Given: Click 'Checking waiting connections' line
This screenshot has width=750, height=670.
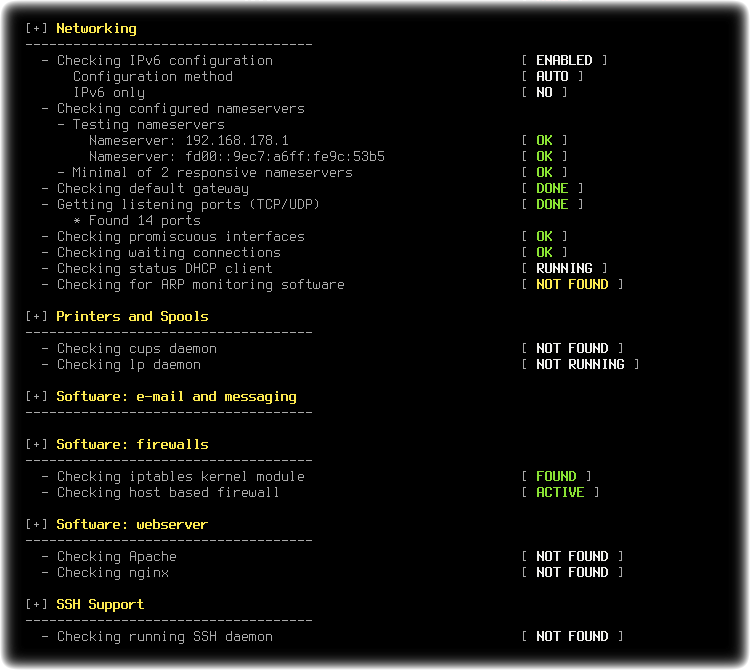Looking at the screenshot, I should point(169,253).
